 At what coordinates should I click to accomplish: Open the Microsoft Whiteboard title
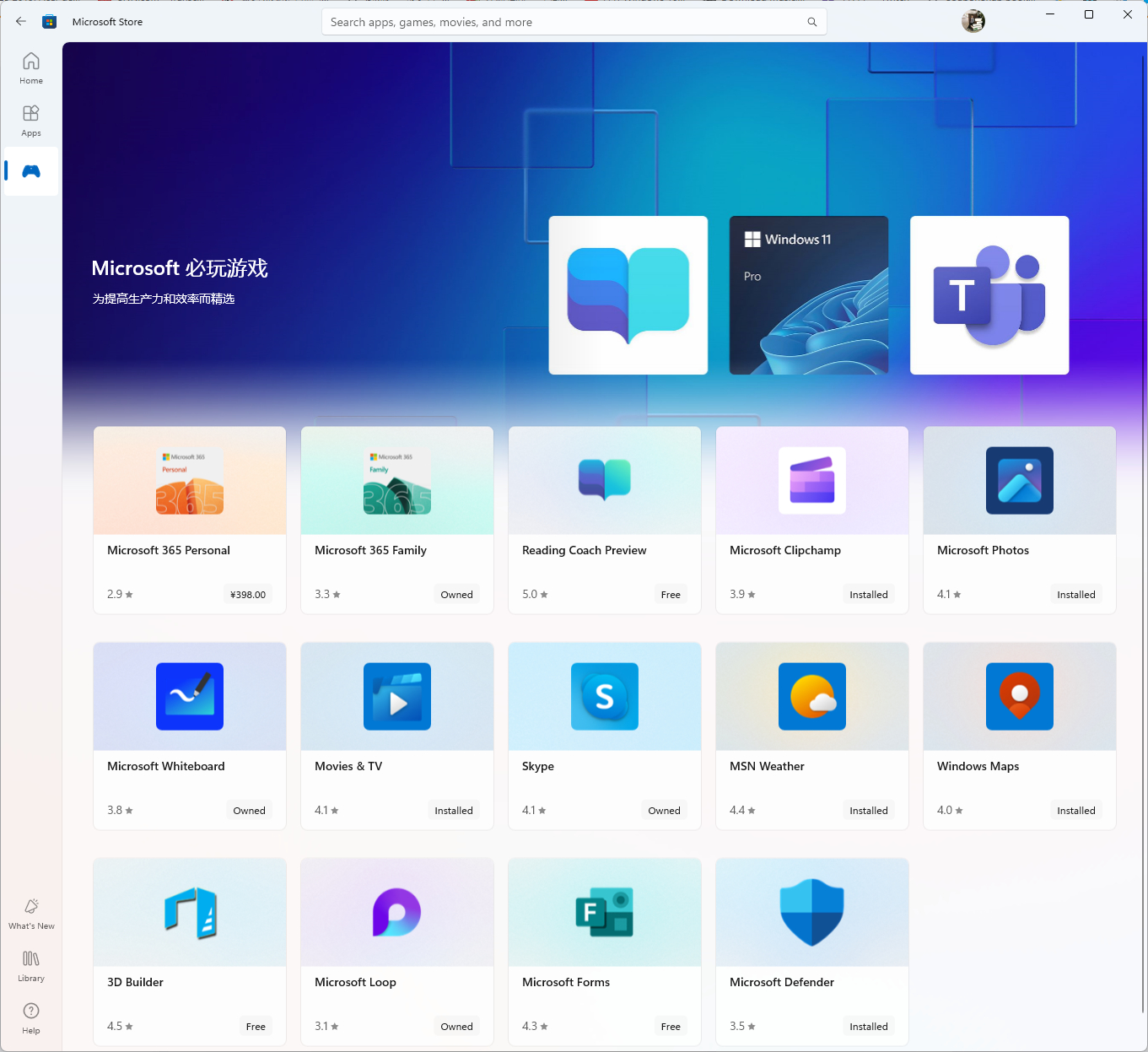point(166,766)
